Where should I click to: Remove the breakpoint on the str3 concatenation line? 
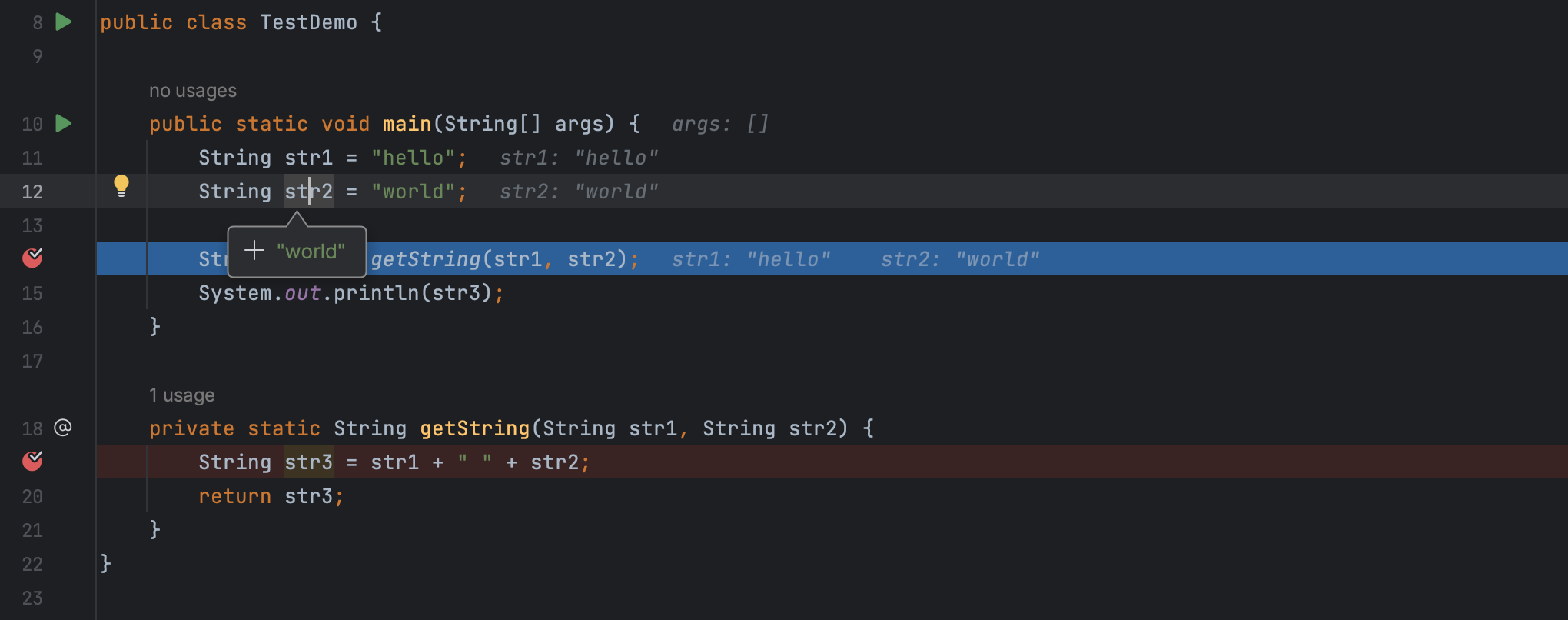coord(32,461)
